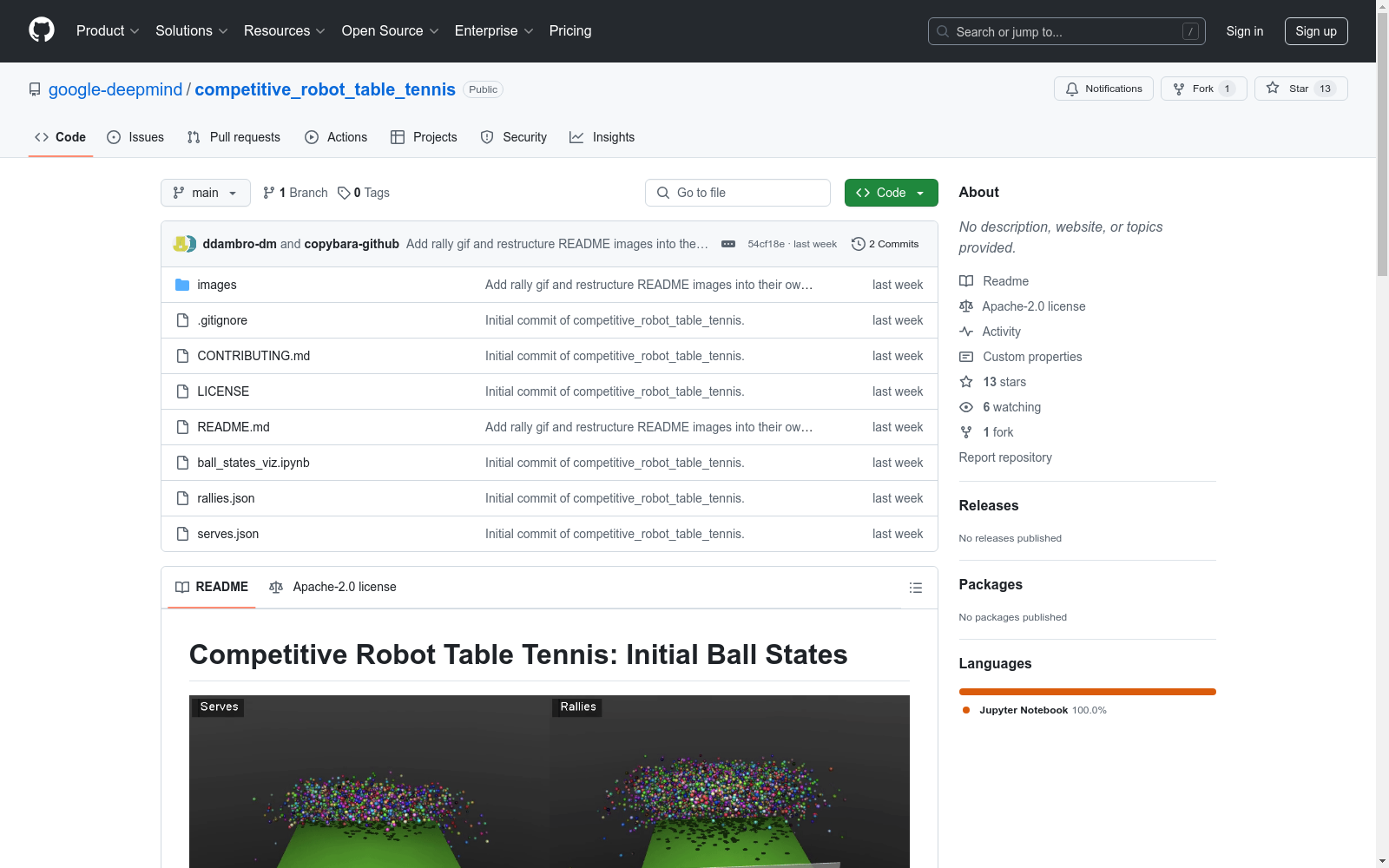Expand the Enterprise menu

click(494, 30)
